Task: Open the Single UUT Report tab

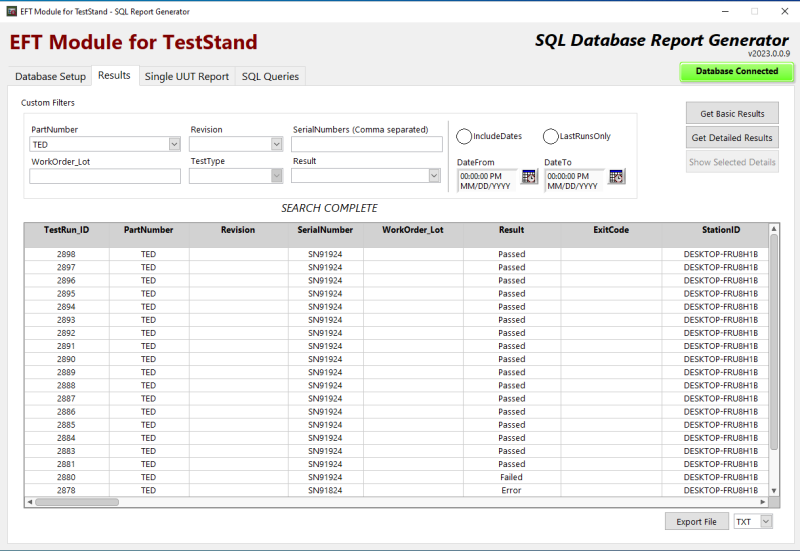Action: click(187, 77)
